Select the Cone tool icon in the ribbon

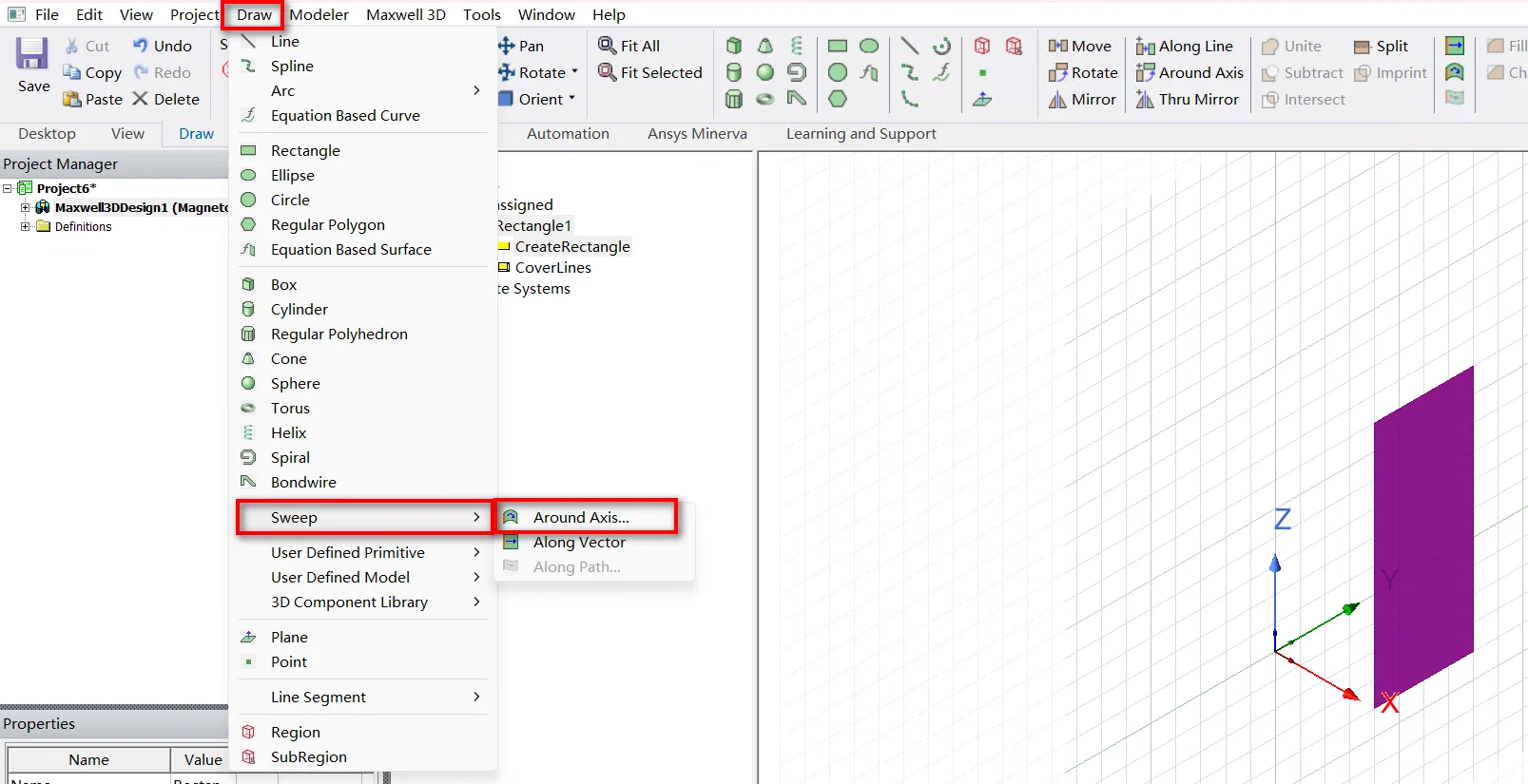(x=765, y=46)
